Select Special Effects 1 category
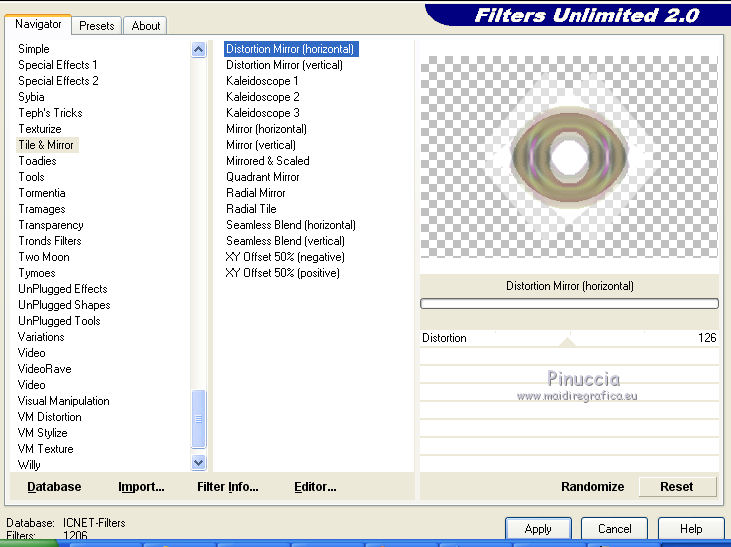 58,65
